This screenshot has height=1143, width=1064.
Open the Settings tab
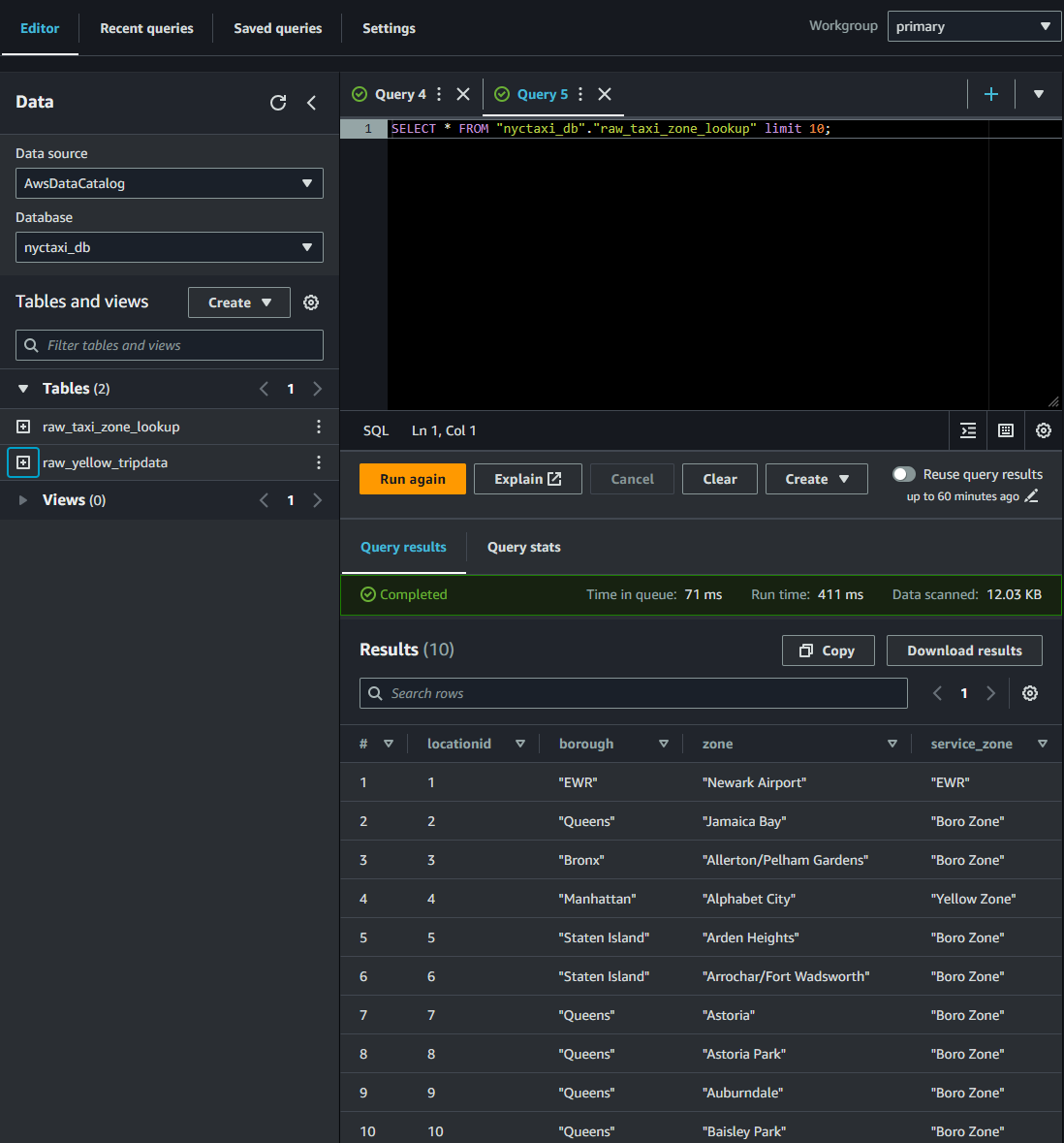(x=389, y=28)
